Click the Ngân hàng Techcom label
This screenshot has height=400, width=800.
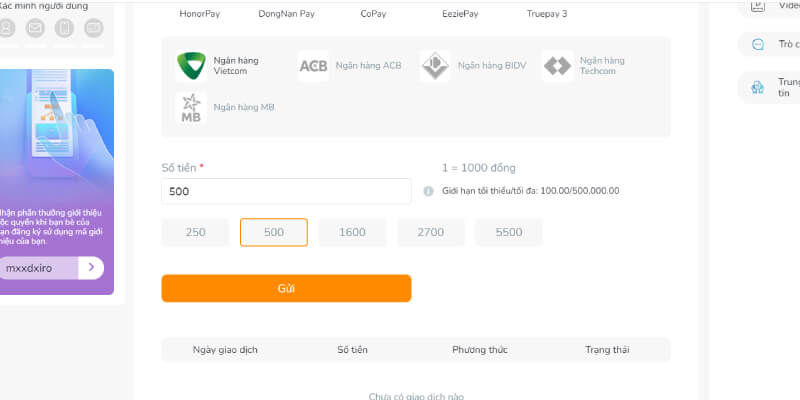[x=602, y=66]
